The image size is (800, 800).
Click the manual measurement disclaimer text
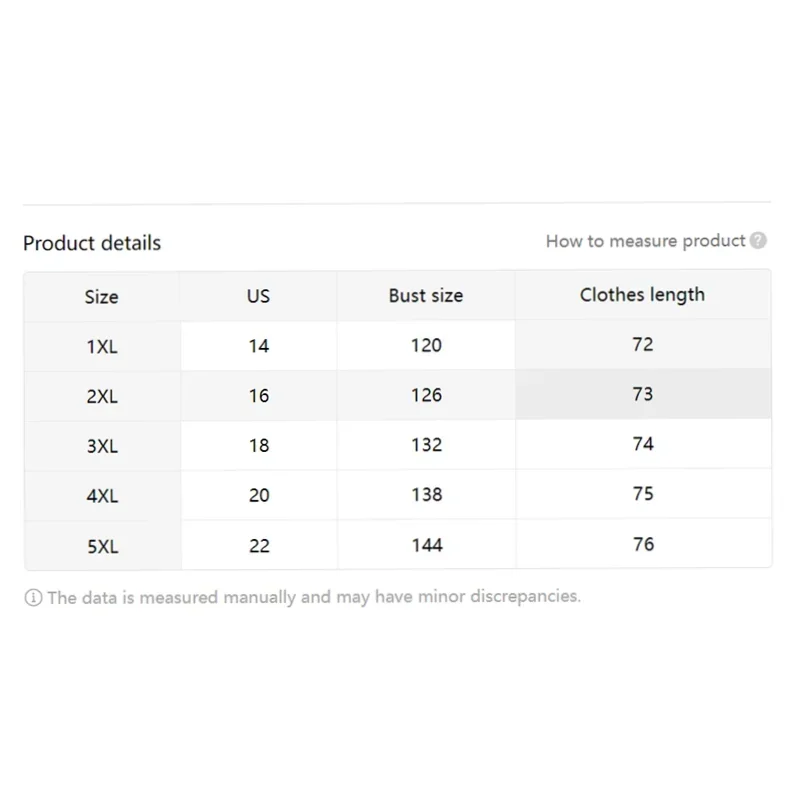pyautogui.click(x=314, y=597)
